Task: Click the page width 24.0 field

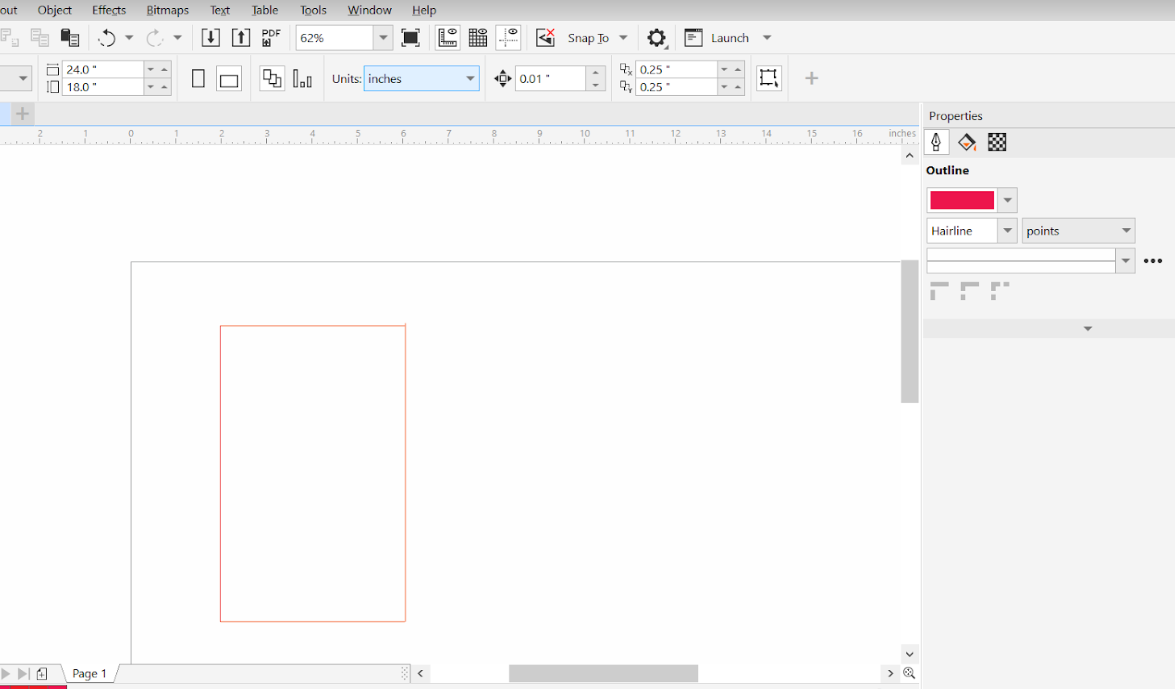Action: (102, 69)
